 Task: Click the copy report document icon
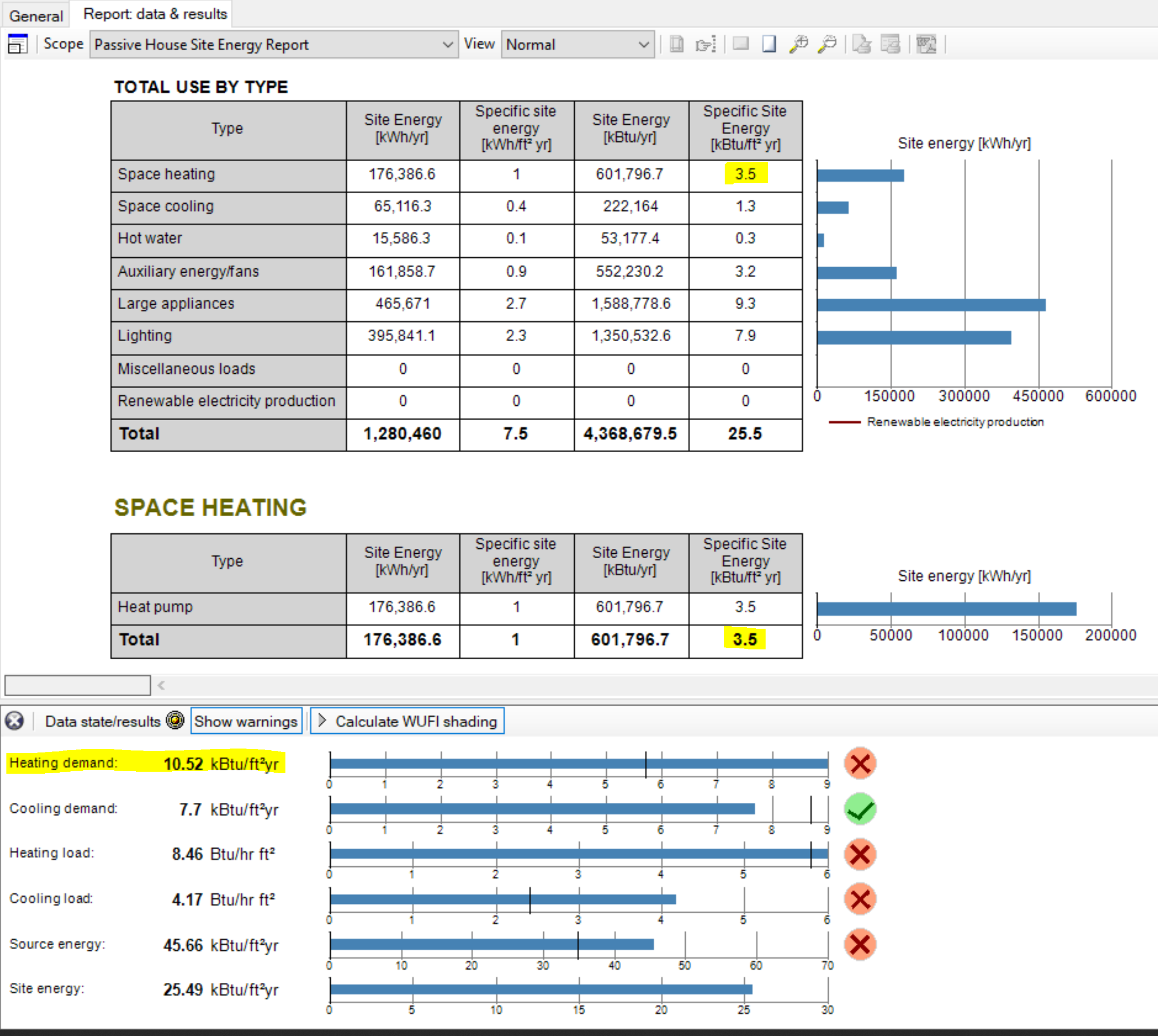tap(676, 44)
